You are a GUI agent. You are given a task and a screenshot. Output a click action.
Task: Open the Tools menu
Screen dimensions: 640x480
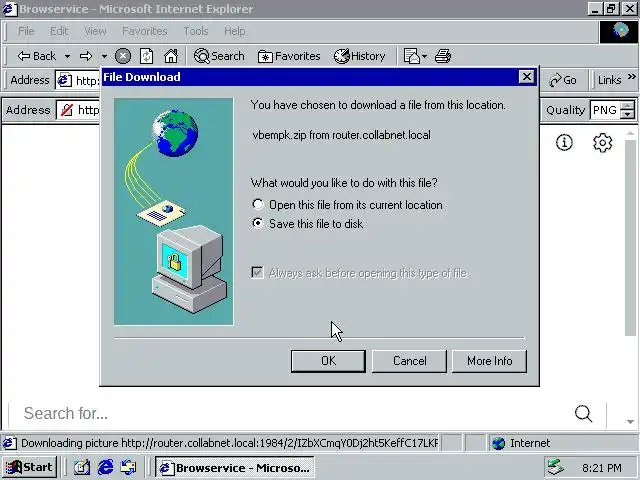tap(196, 31)
